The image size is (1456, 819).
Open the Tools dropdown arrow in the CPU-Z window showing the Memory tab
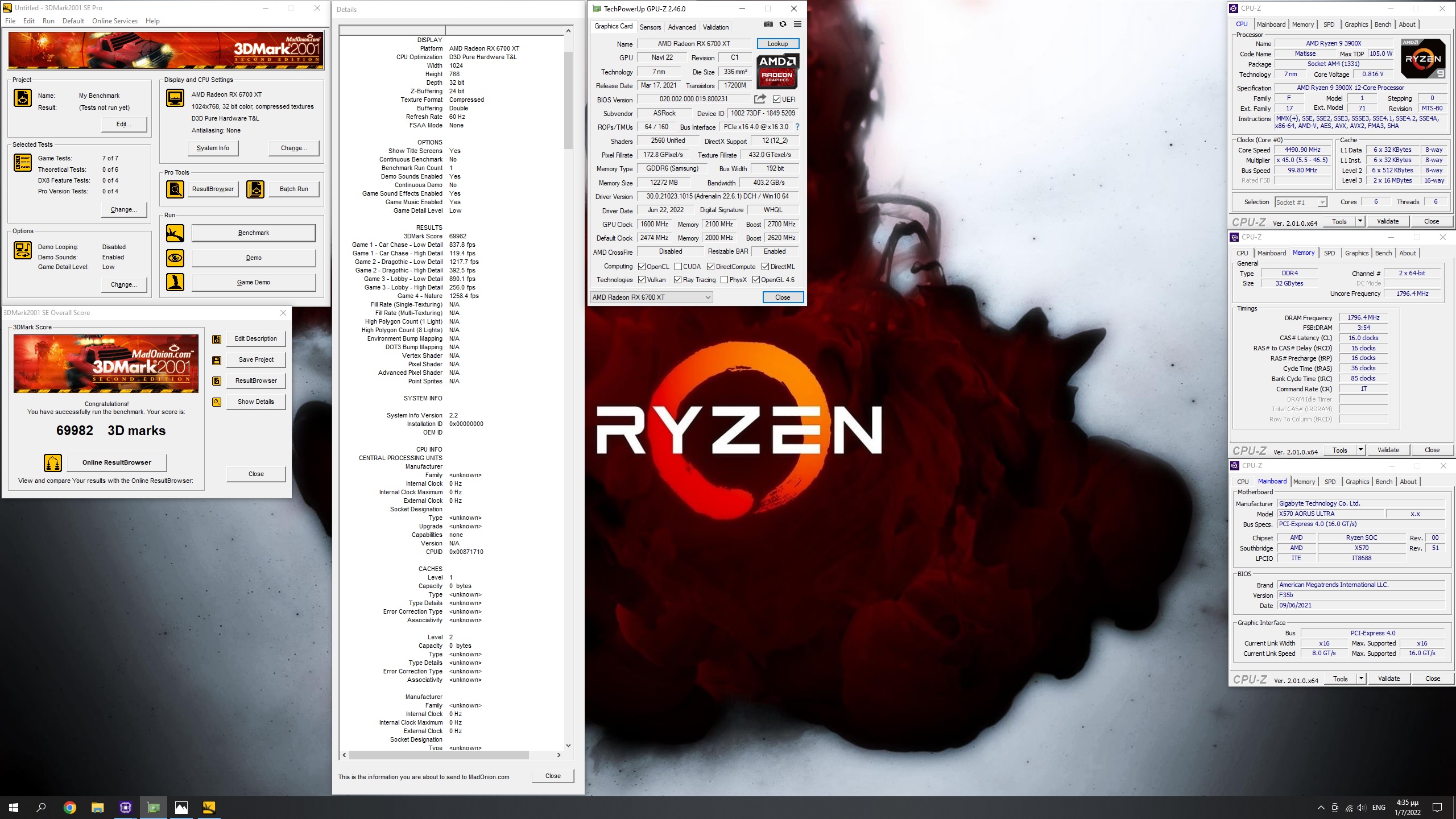pyautogui.click(x=1361, y=450)
